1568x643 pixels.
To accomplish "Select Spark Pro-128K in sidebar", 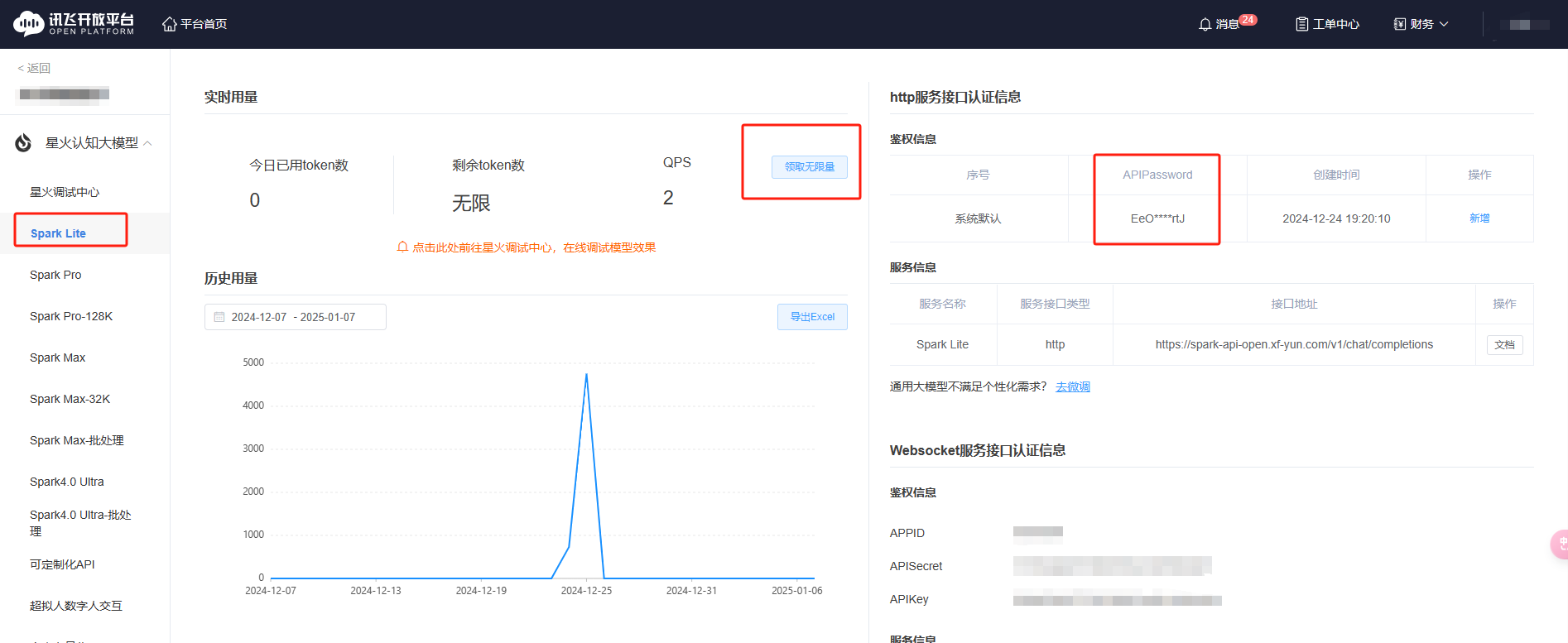I will 71,316.
